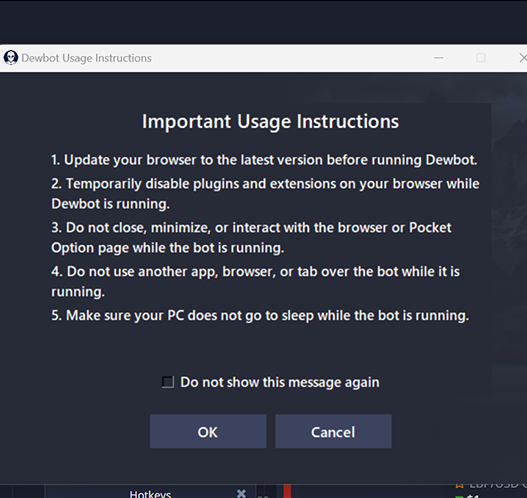Click the Dewbot app icon in title bar
This screenshot has height=498, width=527.
coord(11,58)
